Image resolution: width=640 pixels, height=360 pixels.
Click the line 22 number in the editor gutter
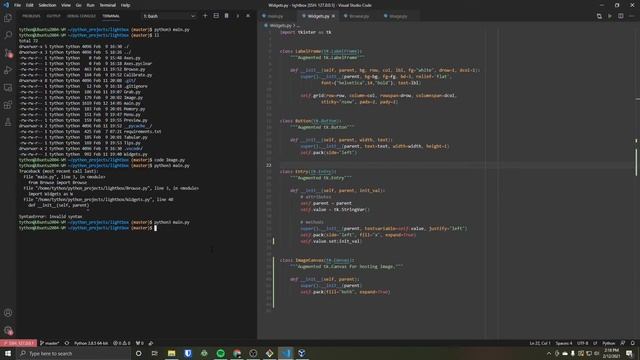pyautogui.click(x=269, y=165)
